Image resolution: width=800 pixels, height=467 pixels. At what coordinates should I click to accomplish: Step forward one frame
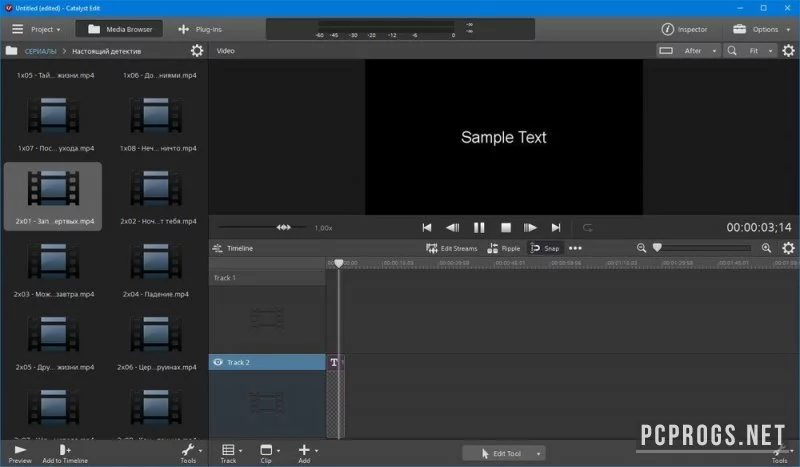pos(530,228)
